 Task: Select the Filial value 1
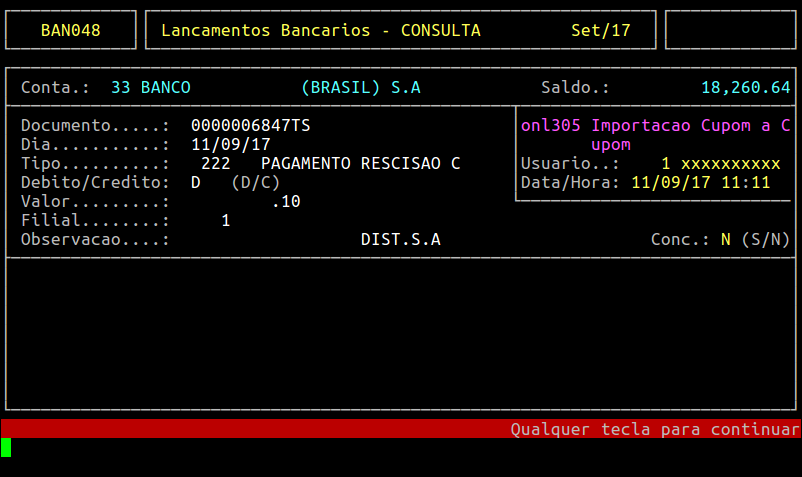click(x=226, y=220)
